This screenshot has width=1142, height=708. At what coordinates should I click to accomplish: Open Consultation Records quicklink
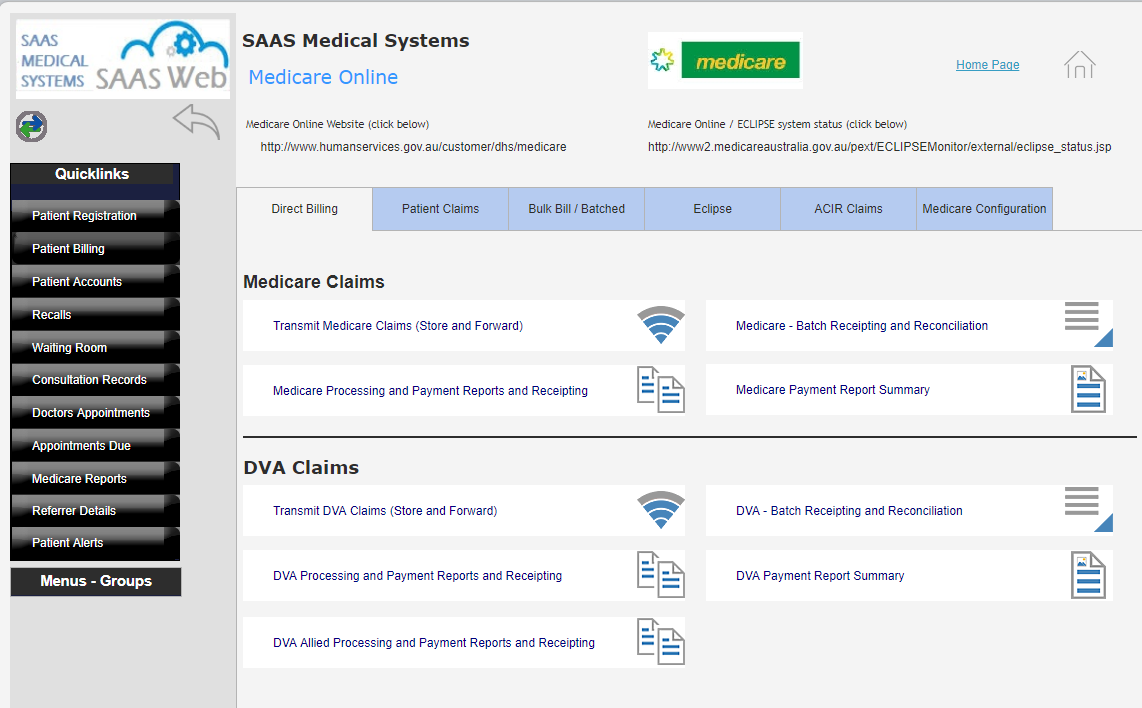pos(95,379)
